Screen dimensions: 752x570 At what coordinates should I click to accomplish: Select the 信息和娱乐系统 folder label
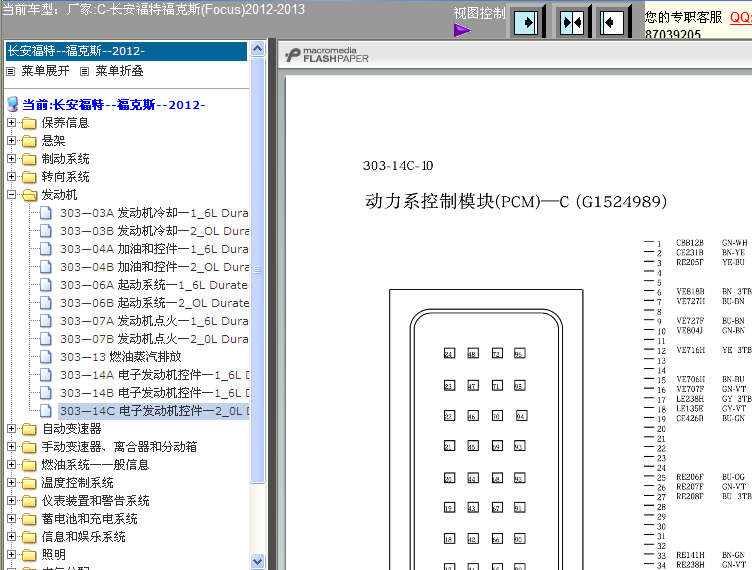pyautogui.click(x=83, y=537)
